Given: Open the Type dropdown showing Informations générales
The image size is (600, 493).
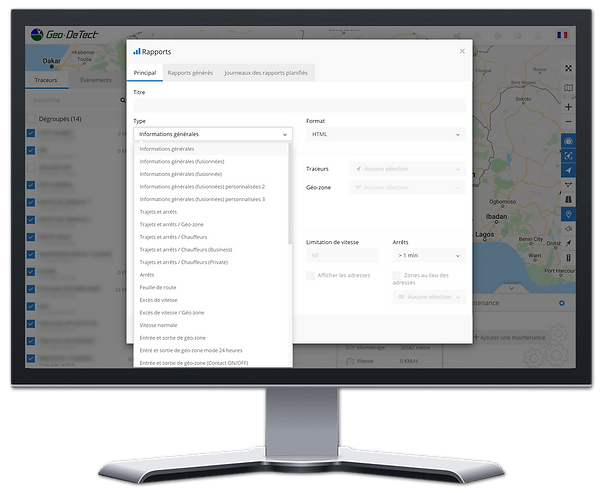Looking at the screenshot, I should (213, 134).
